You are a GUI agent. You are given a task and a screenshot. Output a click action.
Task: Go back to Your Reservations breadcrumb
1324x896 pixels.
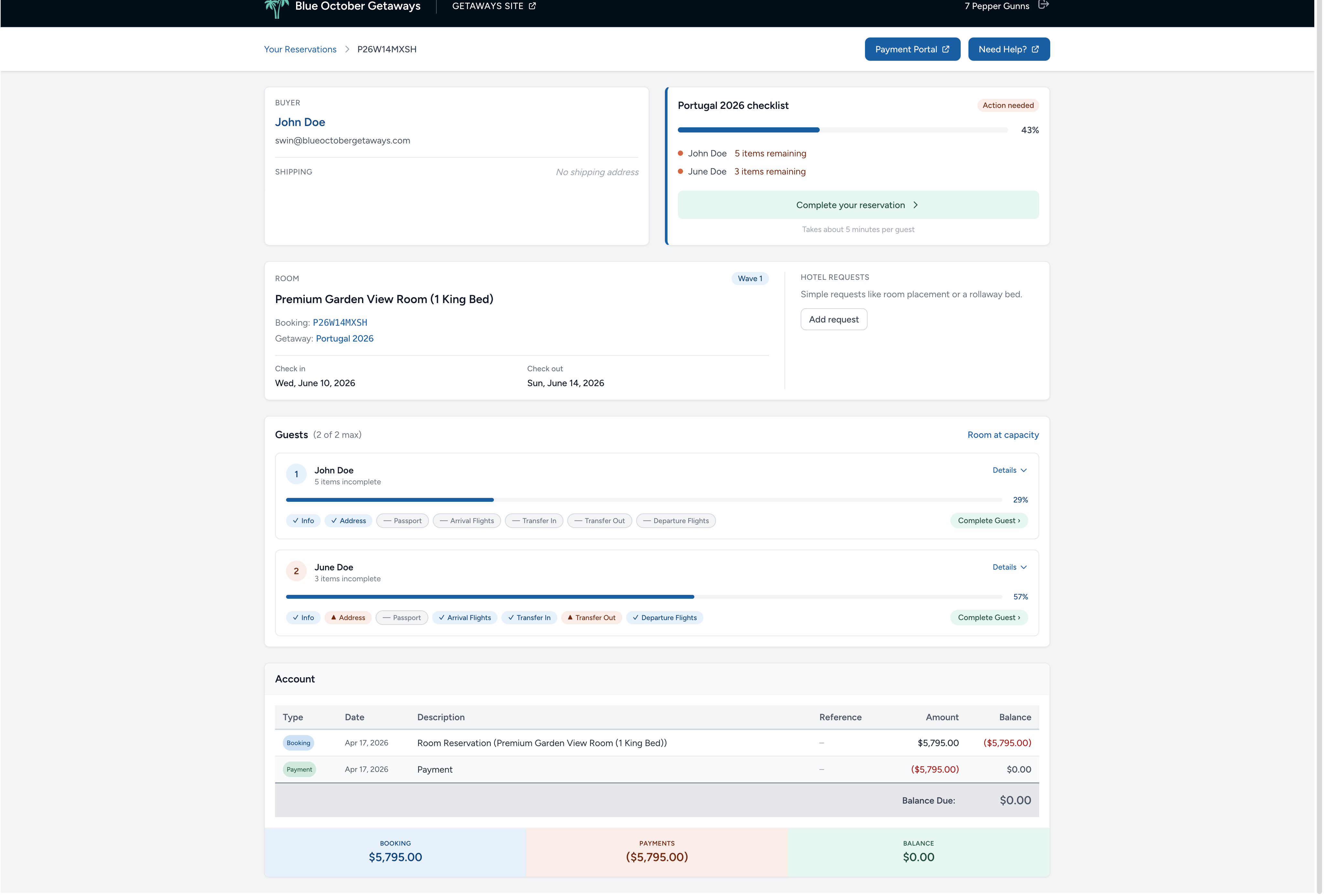click(x=300, y=49)
